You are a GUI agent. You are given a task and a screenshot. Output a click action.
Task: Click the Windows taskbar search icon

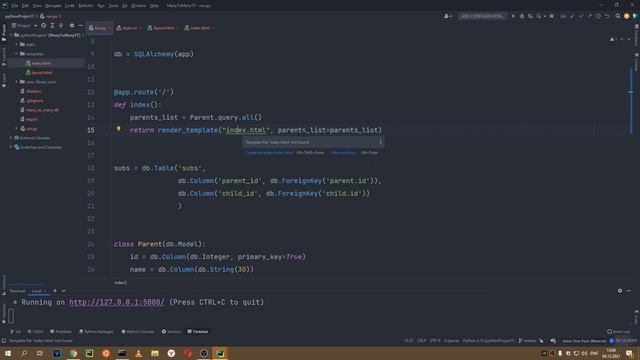tap(24, 353)
